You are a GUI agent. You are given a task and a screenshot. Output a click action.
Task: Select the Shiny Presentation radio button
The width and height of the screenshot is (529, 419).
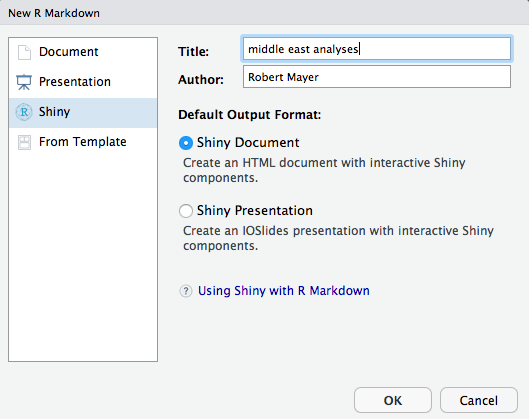(186, 211)
